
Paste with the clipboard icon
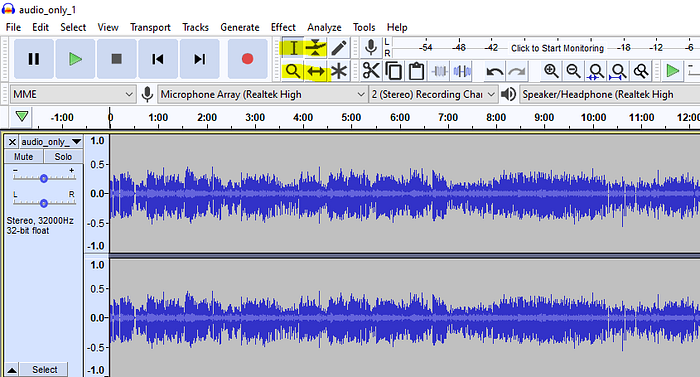tap(416, 71)
